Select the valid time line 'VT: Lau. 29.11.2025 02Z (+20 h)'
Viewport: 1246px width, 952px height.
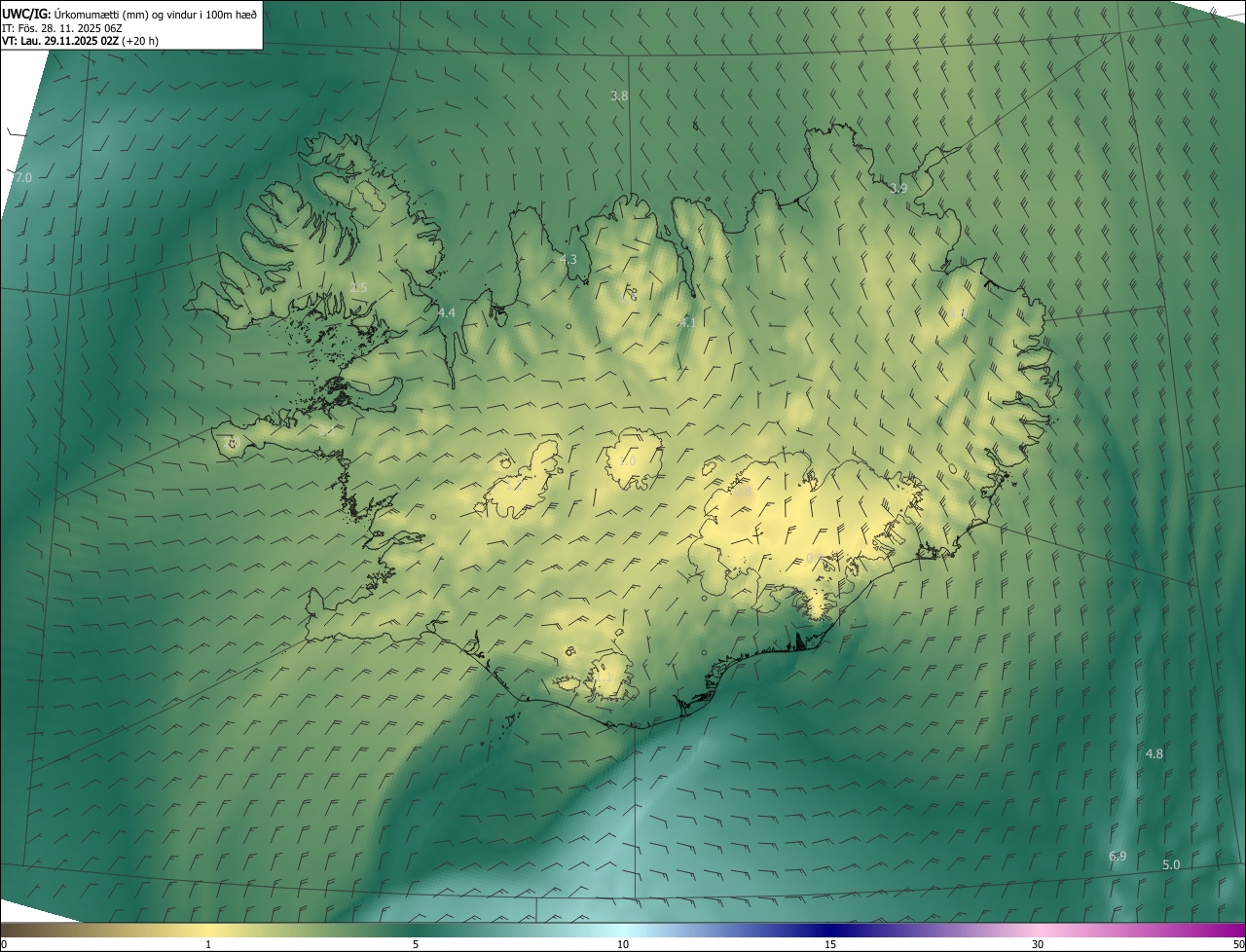(81, 41)
